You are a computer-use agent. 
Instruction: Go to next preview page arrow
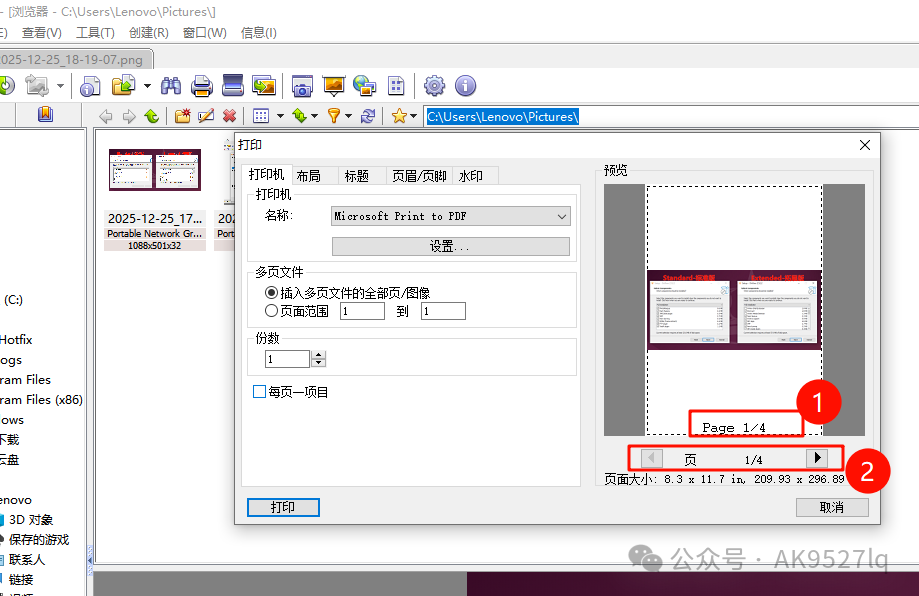tap(817, 458)
